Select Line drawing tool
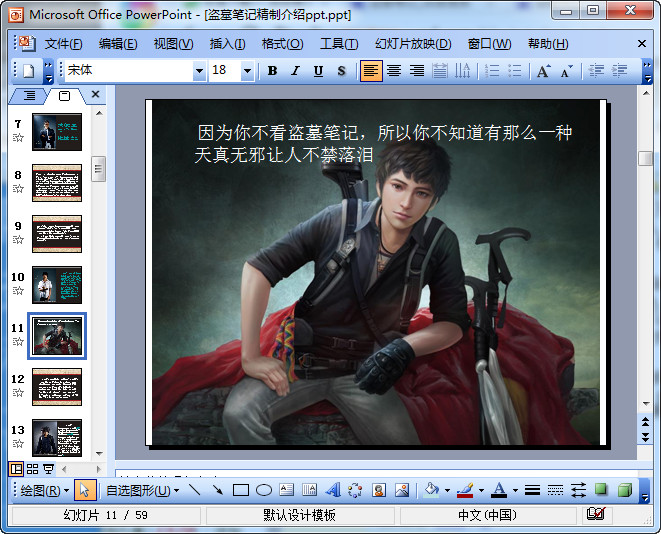 click(194, 490)
